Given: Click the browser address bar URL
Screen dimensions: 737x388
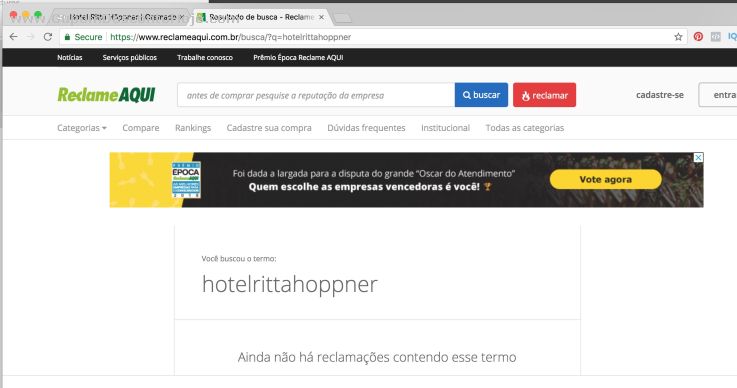Looking at the screenshot, I should coord(230,37).
